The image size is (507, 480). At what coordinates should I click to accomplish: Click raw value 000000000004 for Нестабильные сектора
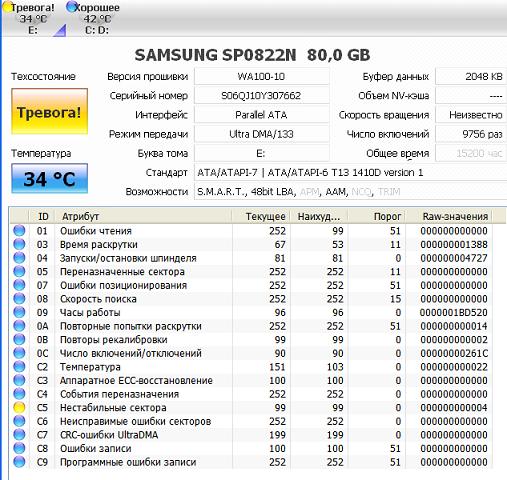pyautogui.click(x=454, y=408)
